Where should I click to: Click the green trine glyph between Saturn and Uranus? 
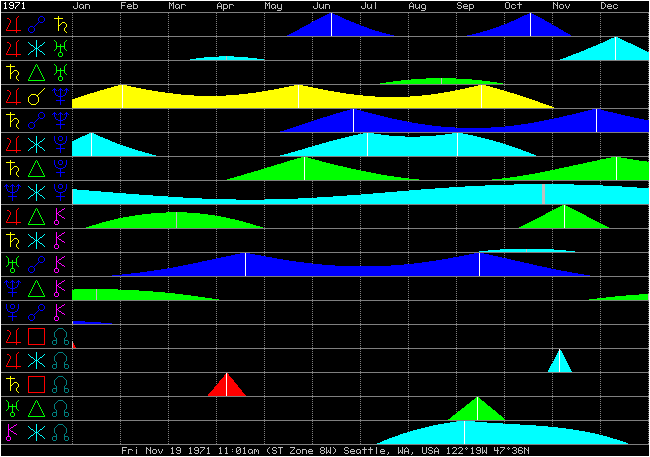(x=36, y=73)
